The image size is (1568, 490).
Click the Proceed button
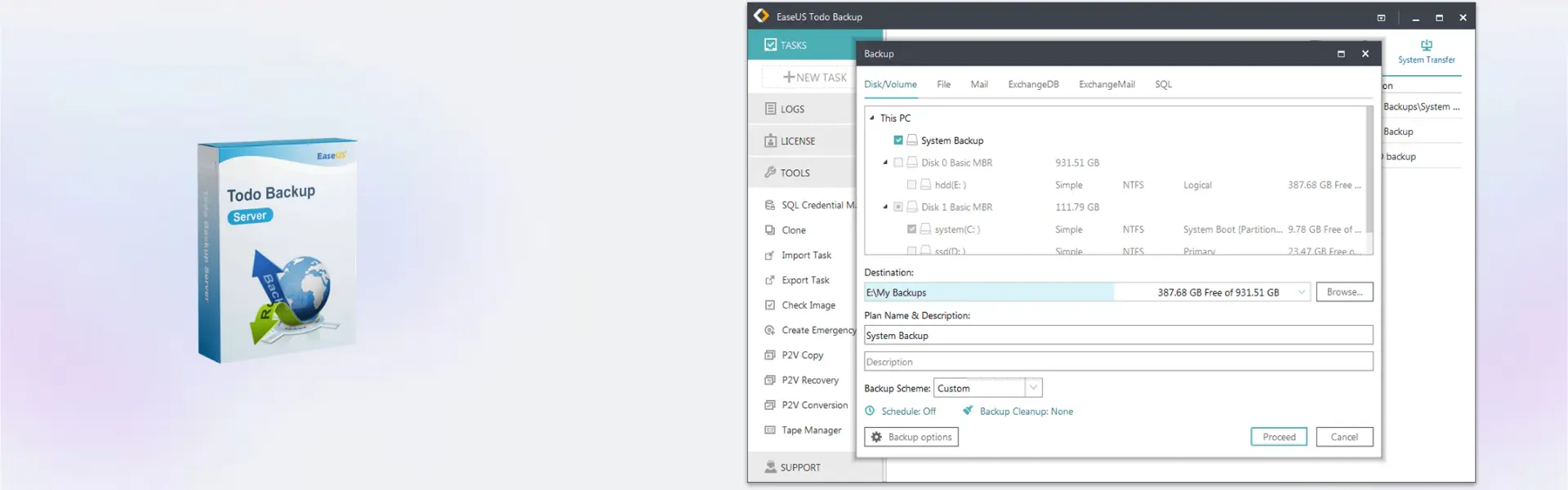click(x=1279, y=437)
